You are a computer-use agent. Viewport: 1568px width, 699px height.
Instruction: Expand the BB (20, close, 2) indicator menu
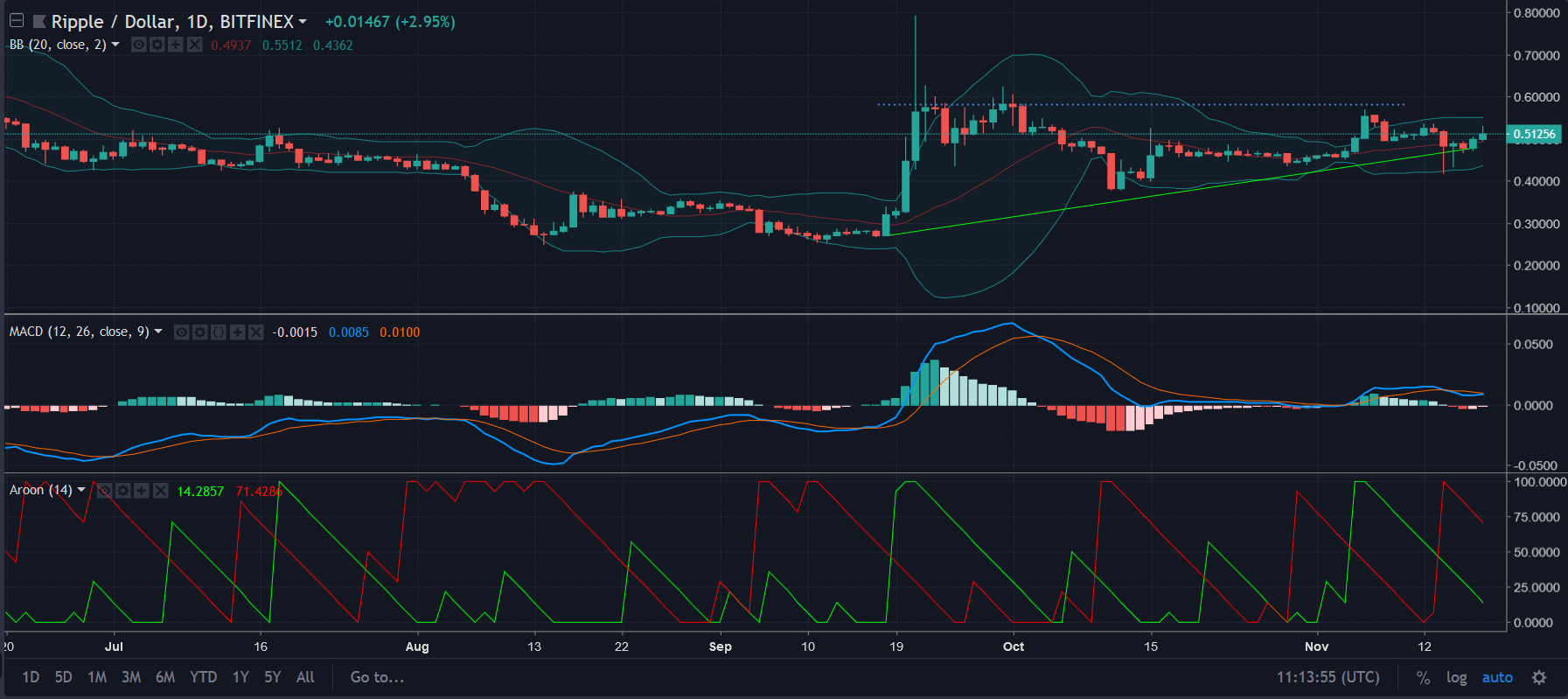[115, 45]
